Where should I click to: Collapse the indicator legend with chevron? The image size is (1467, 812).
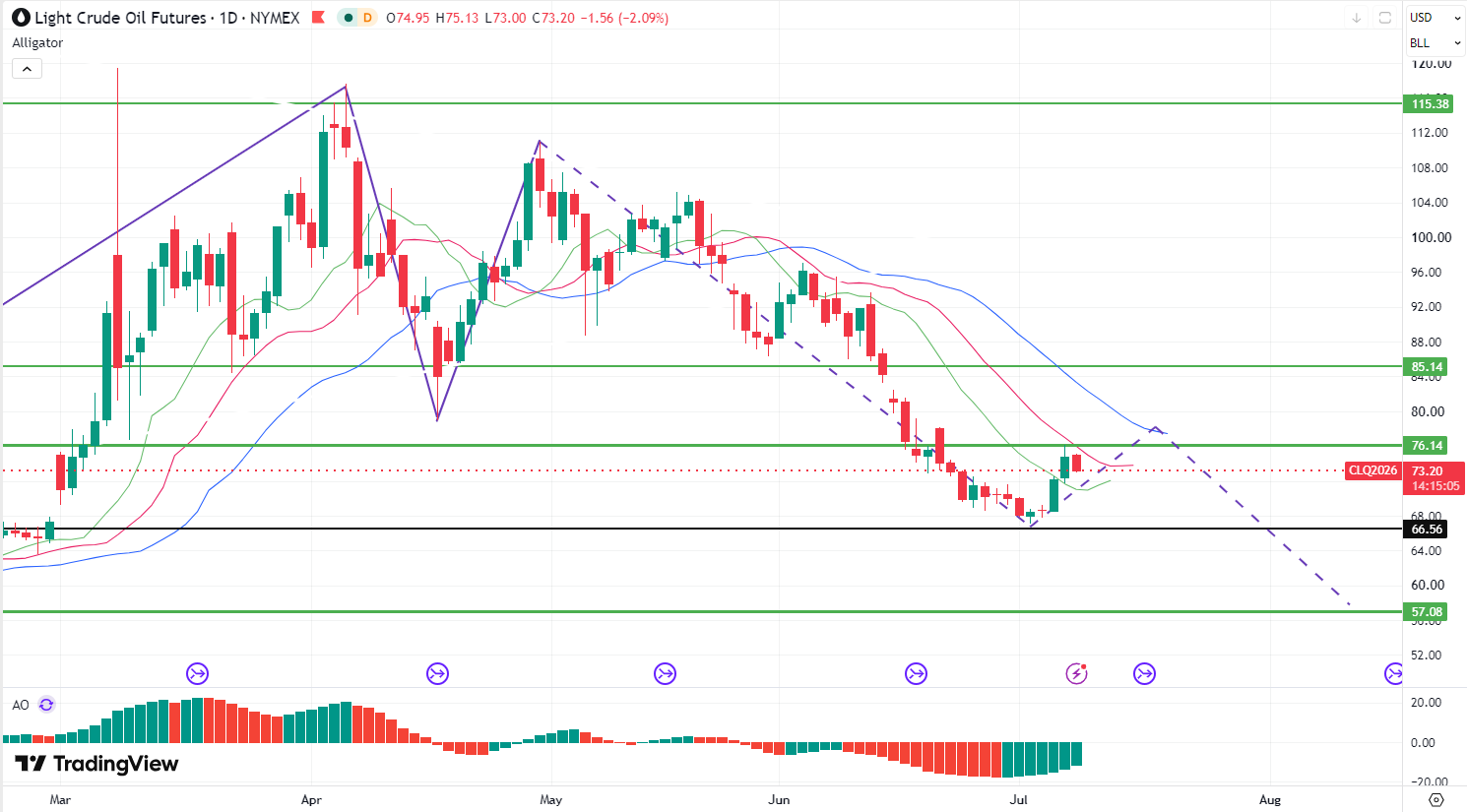[27, 69]
